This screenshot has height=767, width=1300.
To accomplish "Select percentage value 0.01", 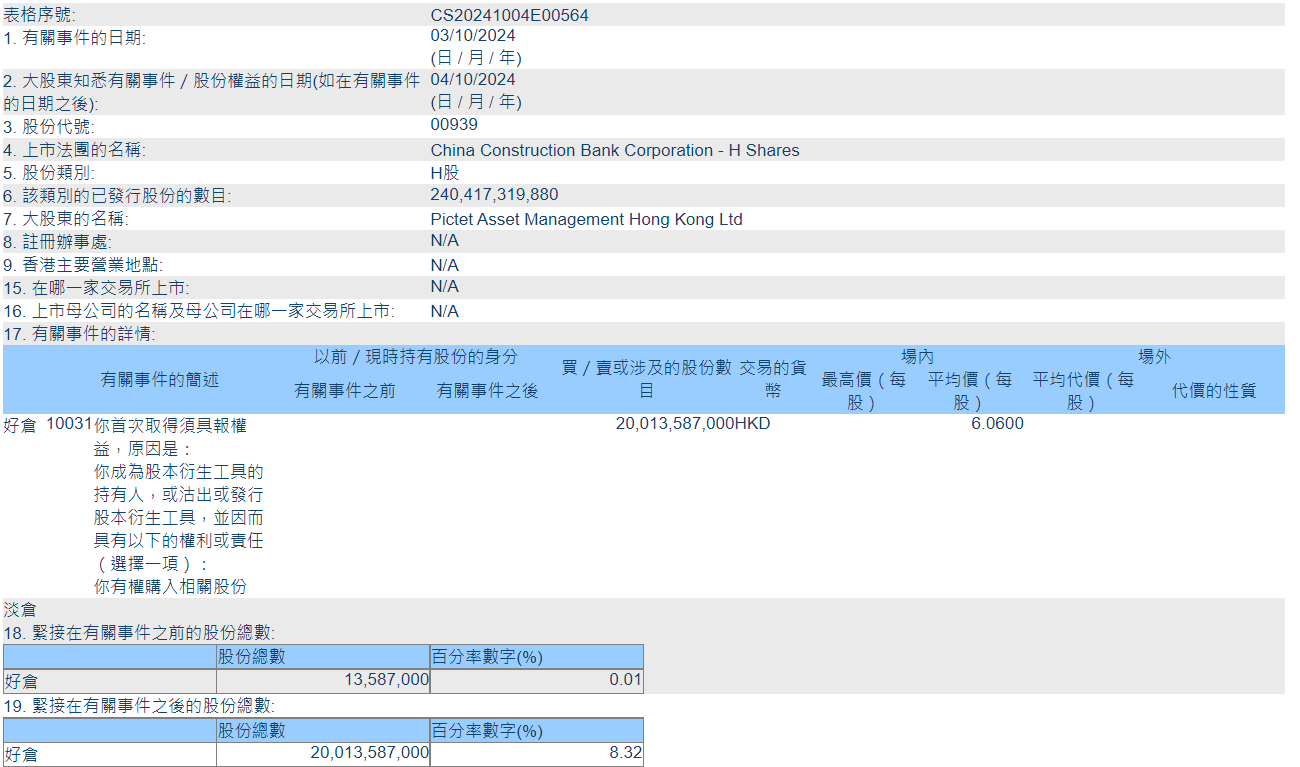I will (x=626, y=680).
